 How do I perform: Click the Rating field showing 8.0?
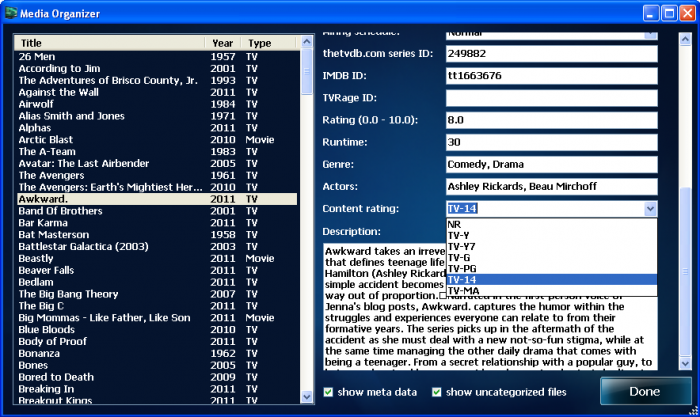point(551,120)
